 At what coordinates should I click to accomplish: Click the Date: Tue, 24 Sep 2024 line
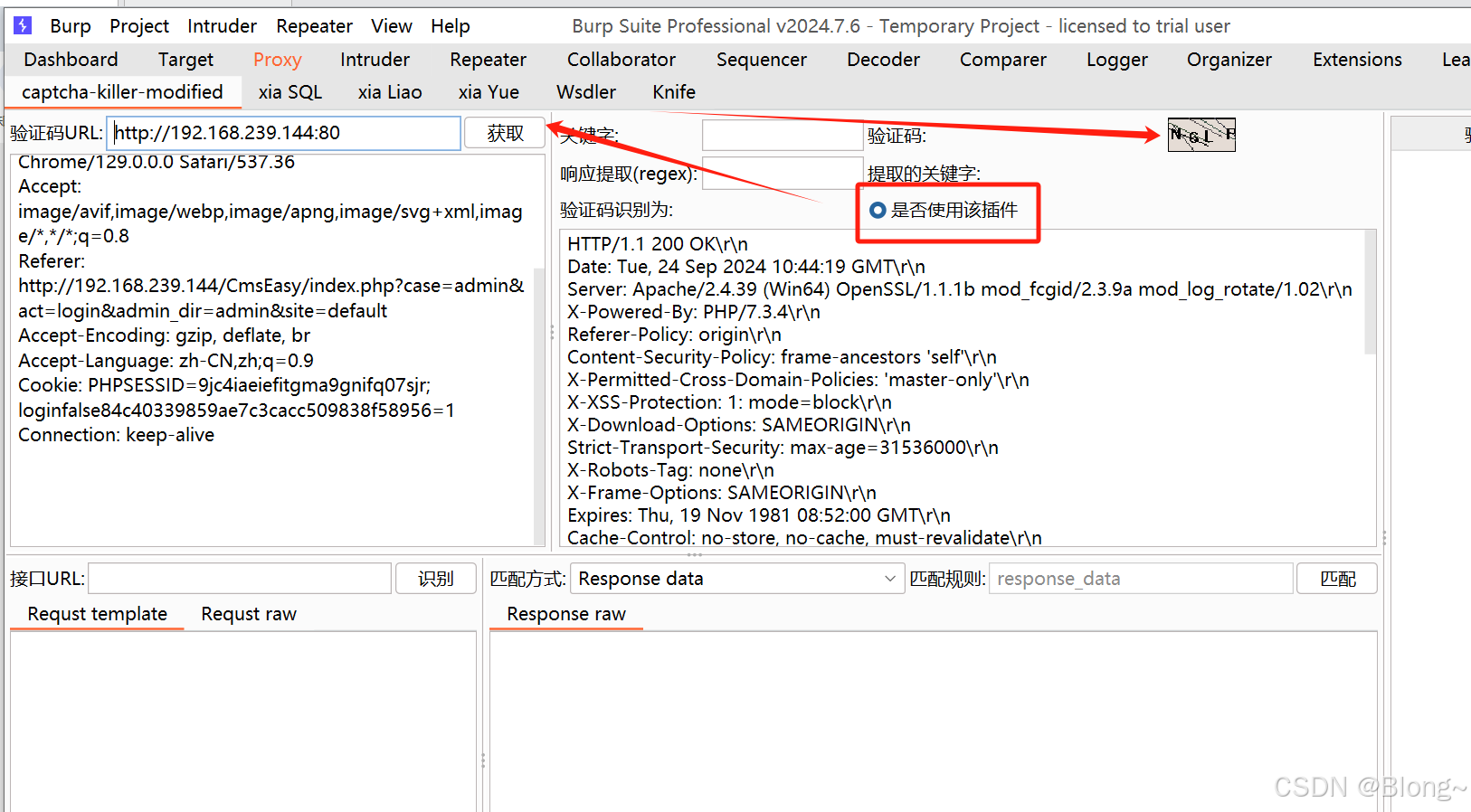746,267
